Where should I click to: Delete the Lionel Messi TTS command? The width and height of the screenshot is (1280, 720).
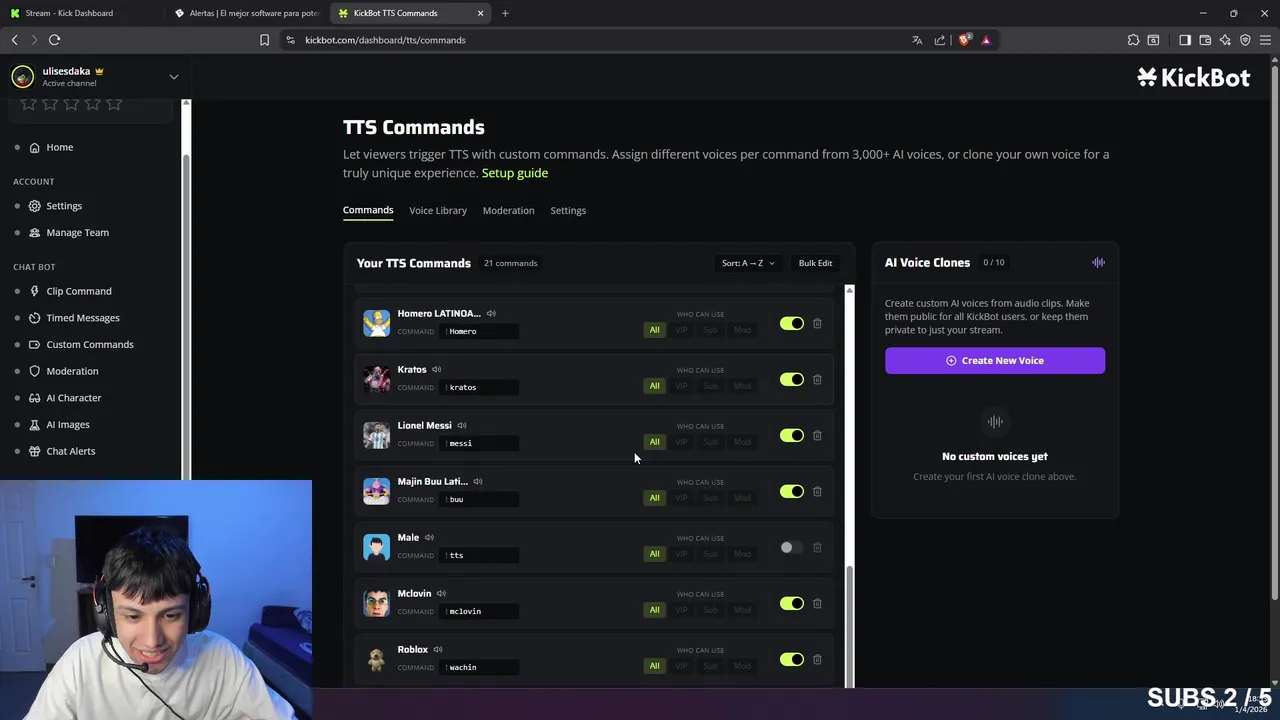click(x=817, y=436)
